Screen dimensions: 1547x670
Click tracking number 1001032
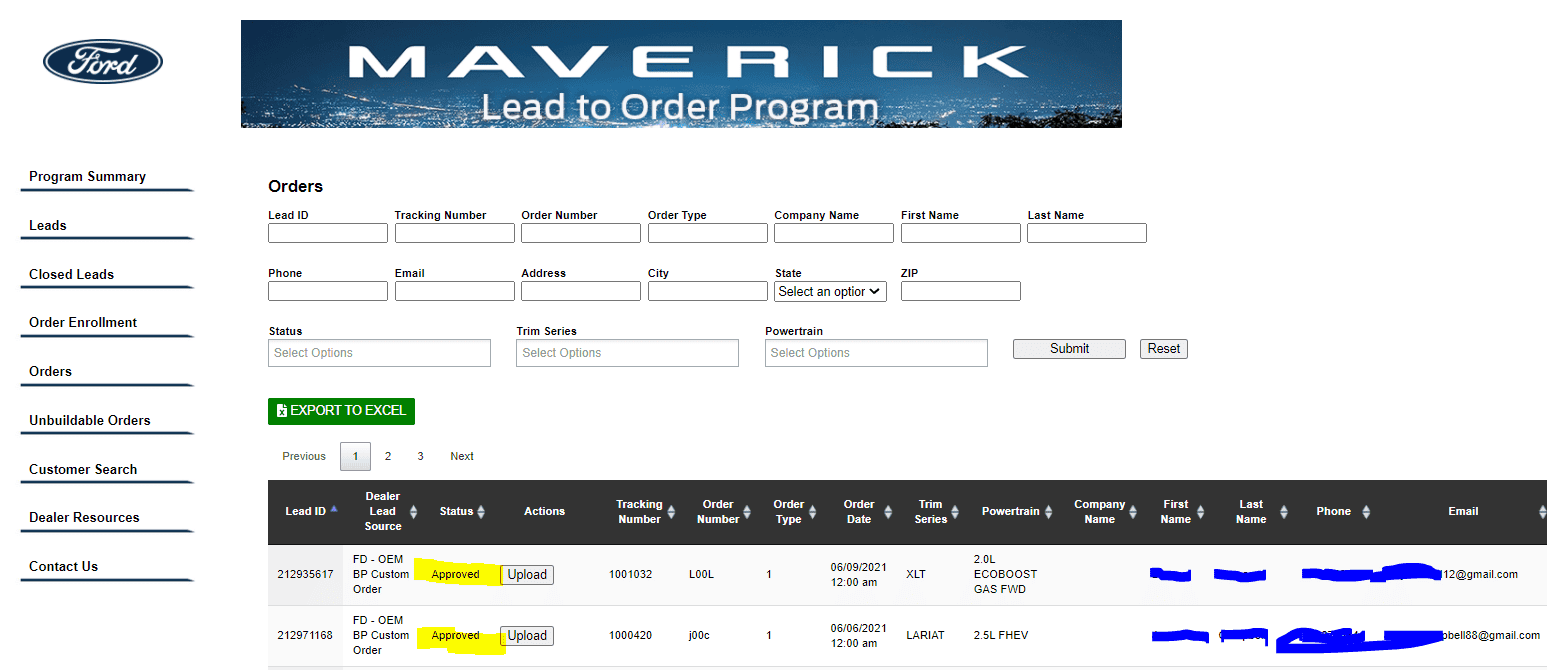630,575
